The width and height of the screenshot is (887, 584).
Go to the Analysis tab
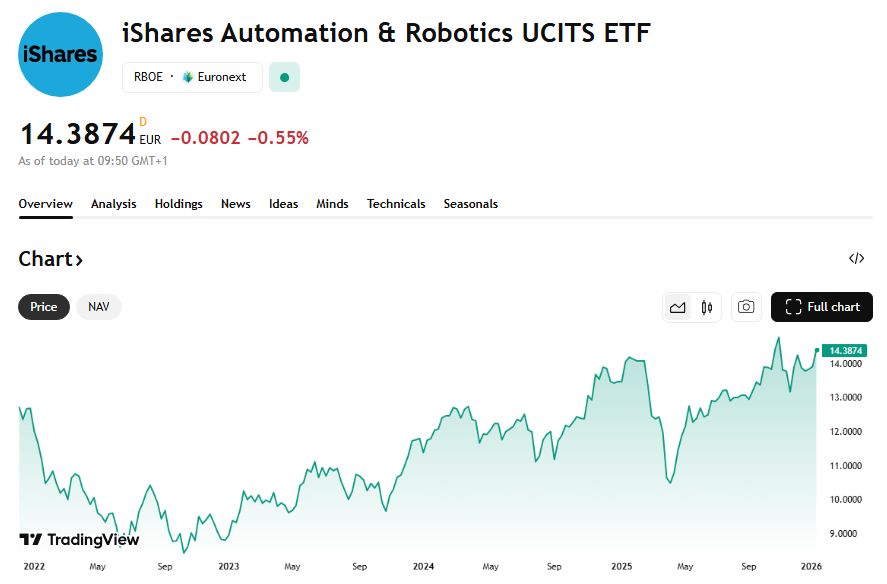(113, 204)
